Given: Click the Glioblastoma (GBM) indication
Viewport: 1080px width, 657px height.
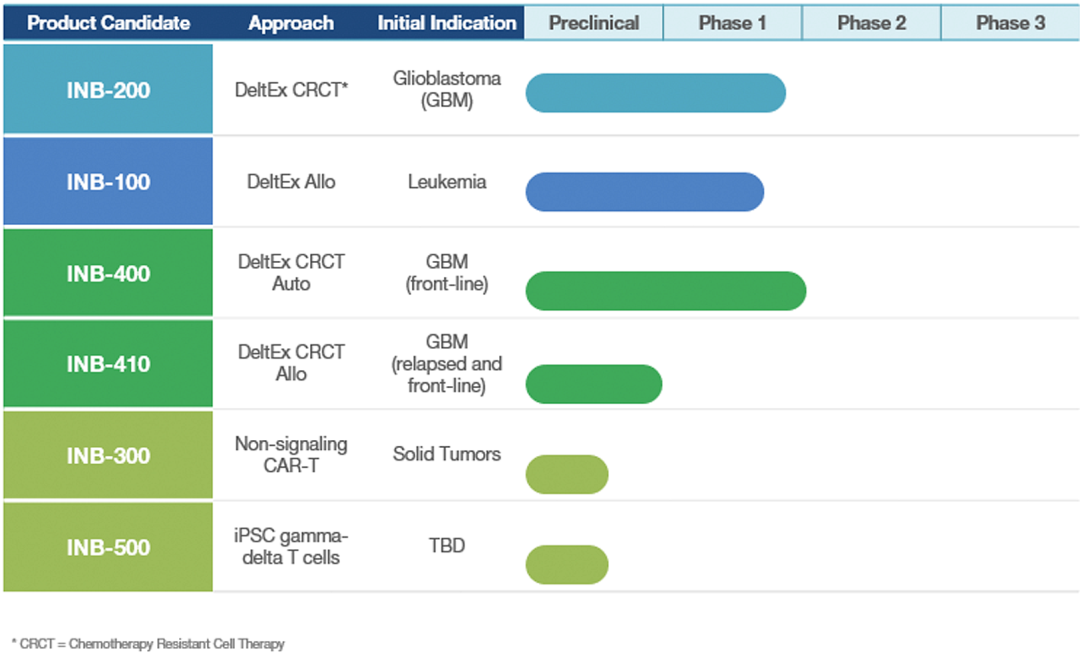Looking at the screenshot, I should coord(447,90).
